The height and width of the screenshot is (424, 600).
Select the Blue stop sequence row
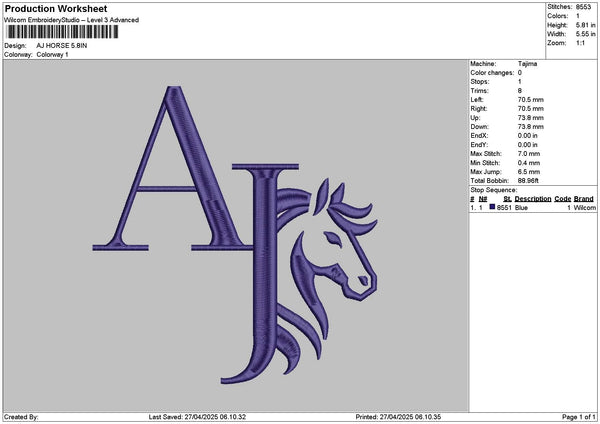(x=530, y=207)
